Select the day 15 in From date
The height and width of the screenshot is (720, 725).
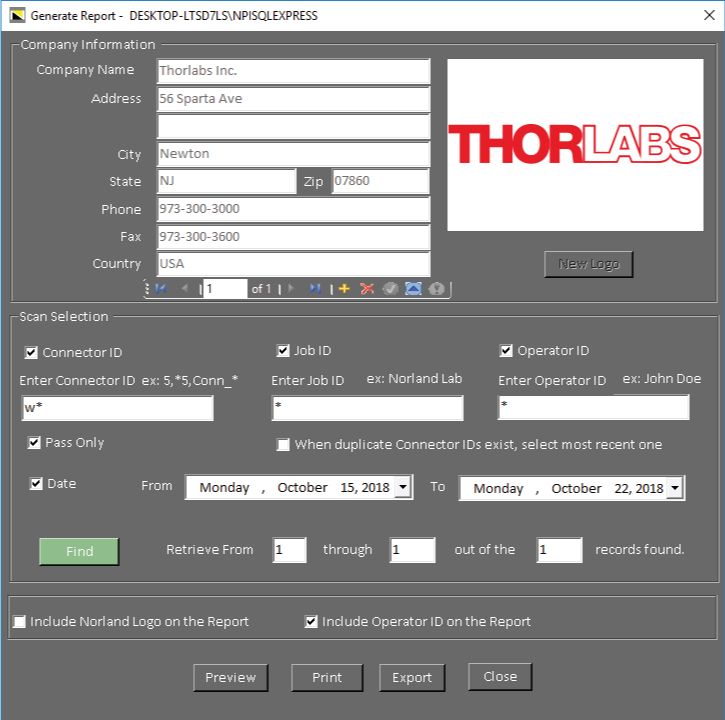click(347, 487)
